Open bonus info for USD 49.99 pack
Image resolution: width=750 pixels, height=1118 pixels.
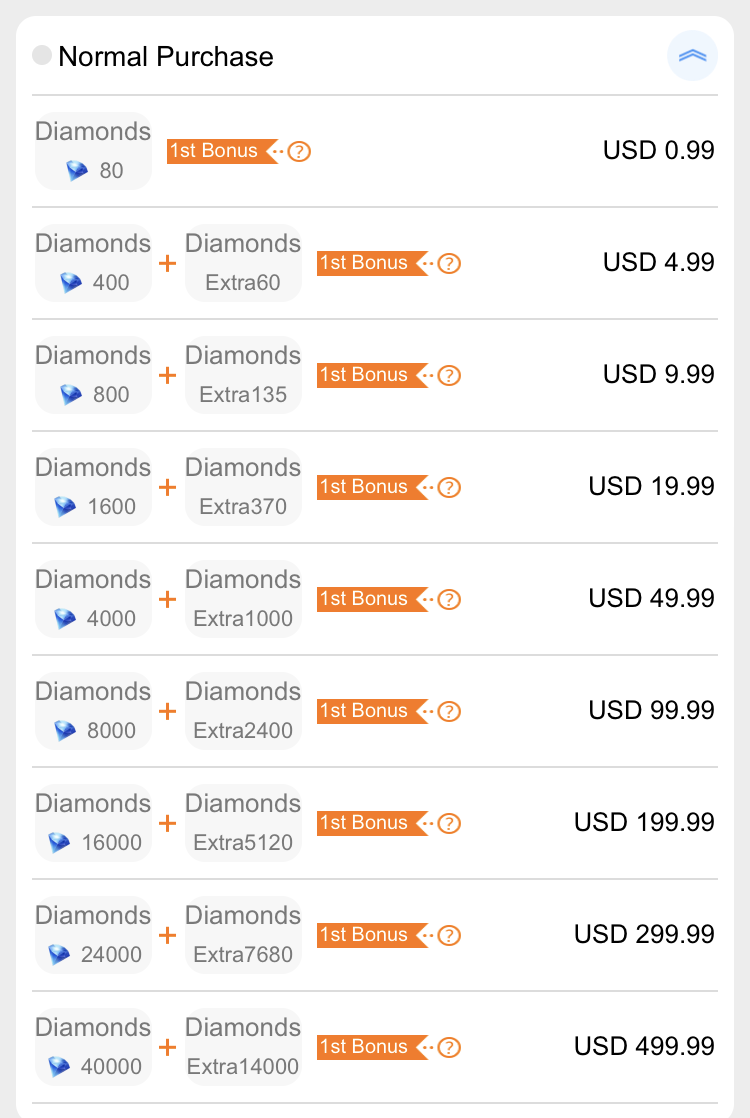[x=448, y=599]
